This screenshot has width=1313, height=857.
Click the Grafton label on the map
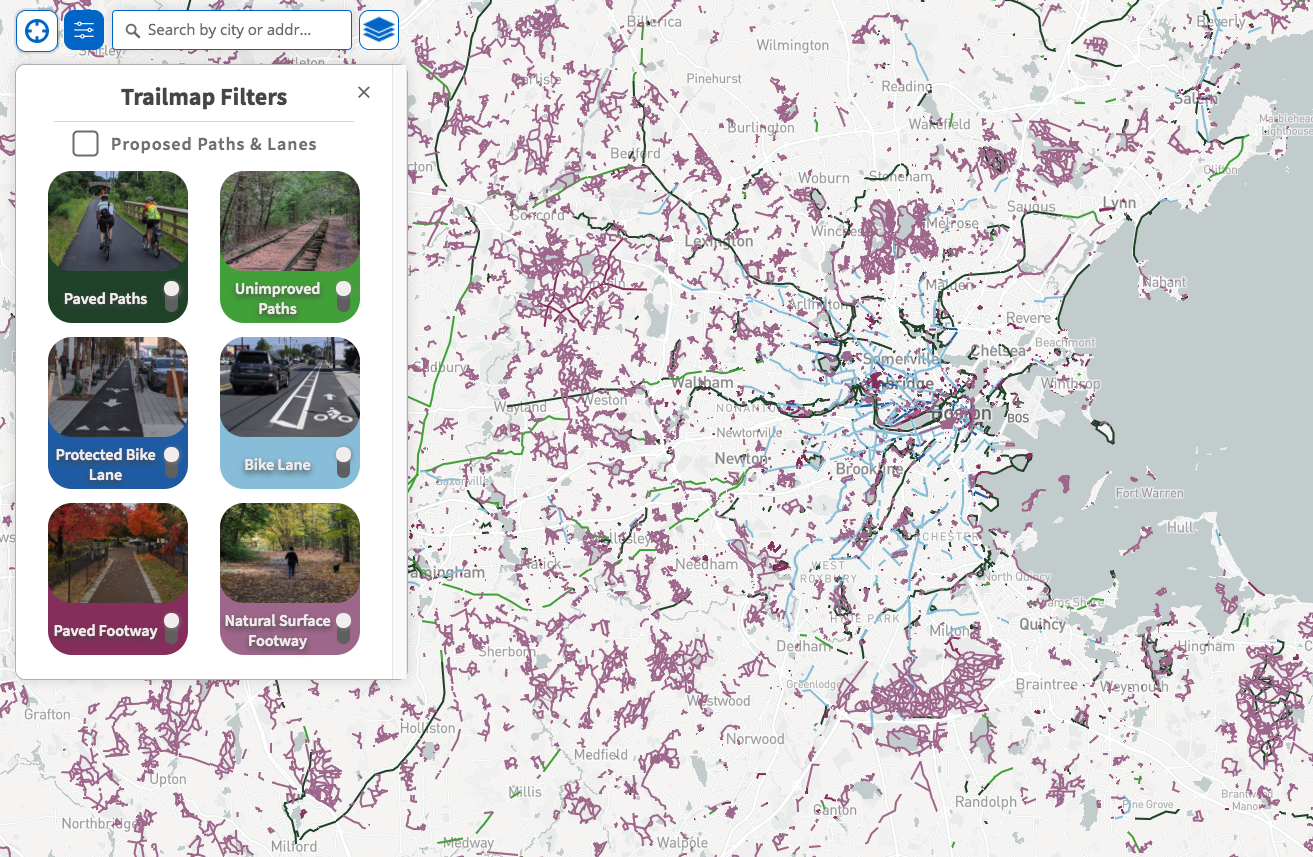48,714
